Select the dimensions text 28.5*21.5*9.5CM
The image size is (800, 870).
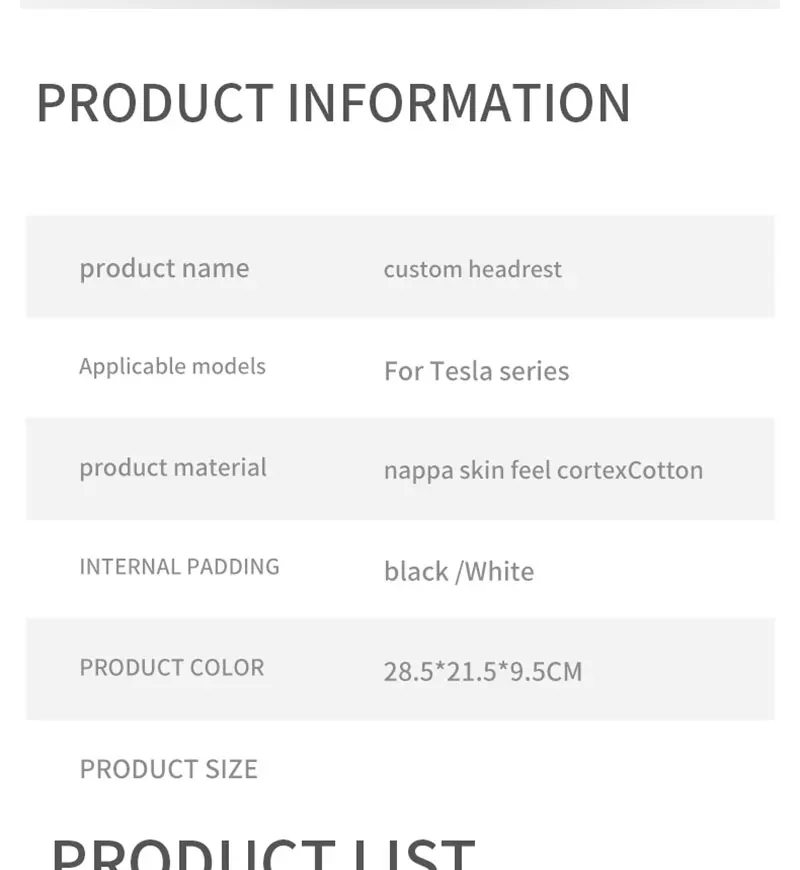482,671
